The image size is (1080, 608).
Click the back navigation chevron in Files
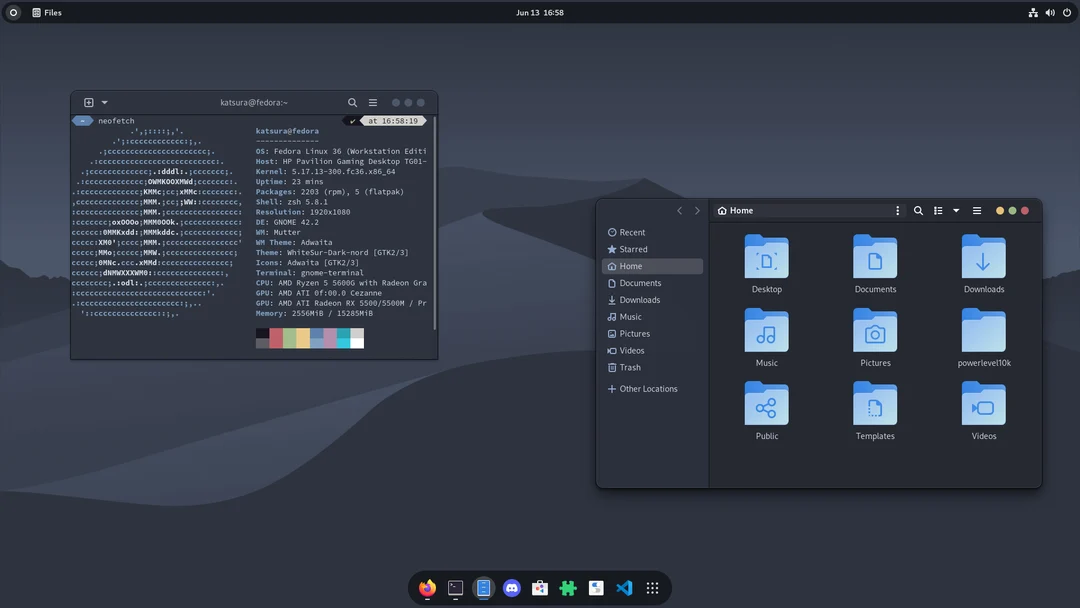coord(680,210)
